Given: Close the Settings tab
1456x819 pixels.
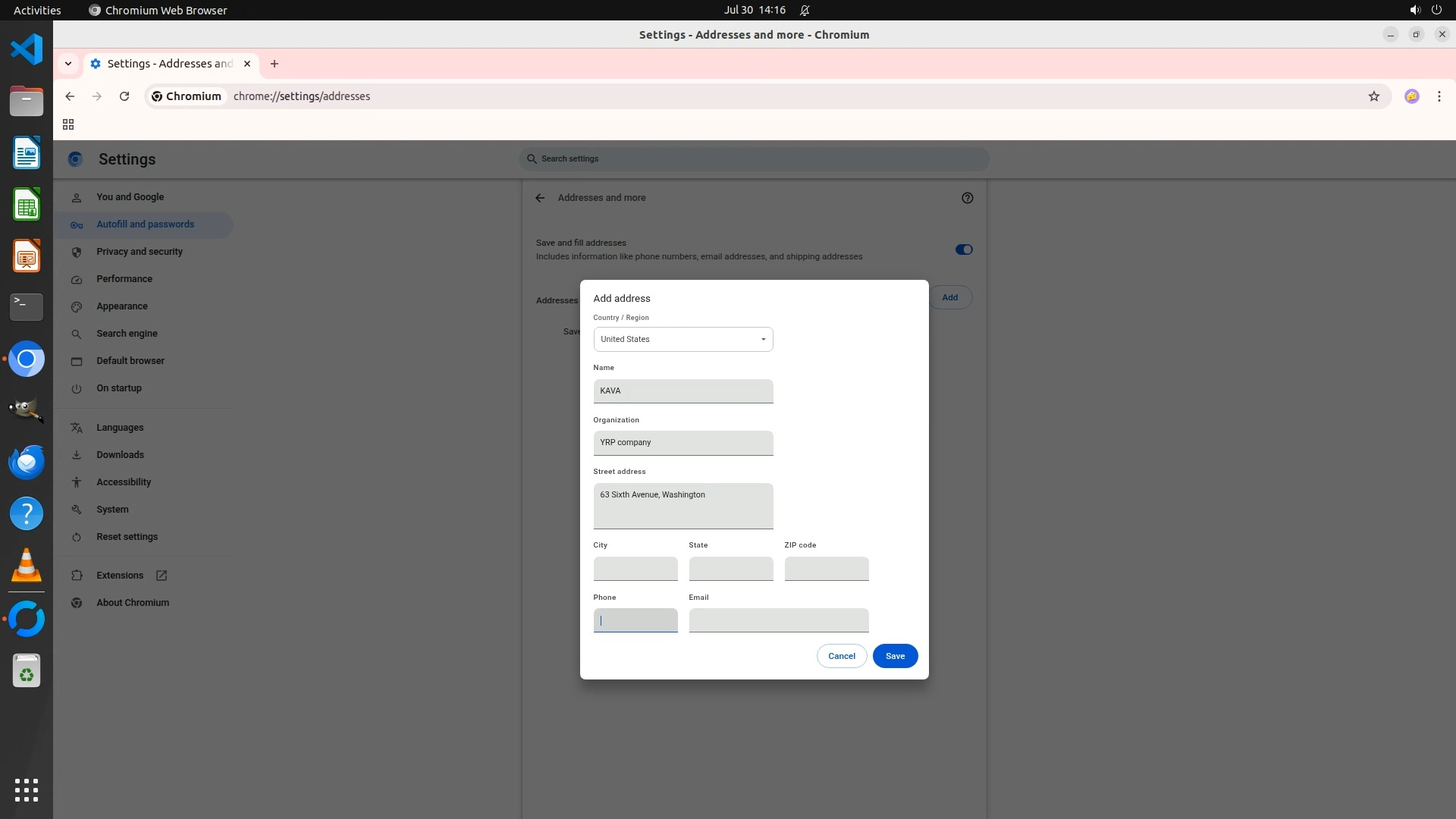Looking at the screenshot, I should coord(247,64).
